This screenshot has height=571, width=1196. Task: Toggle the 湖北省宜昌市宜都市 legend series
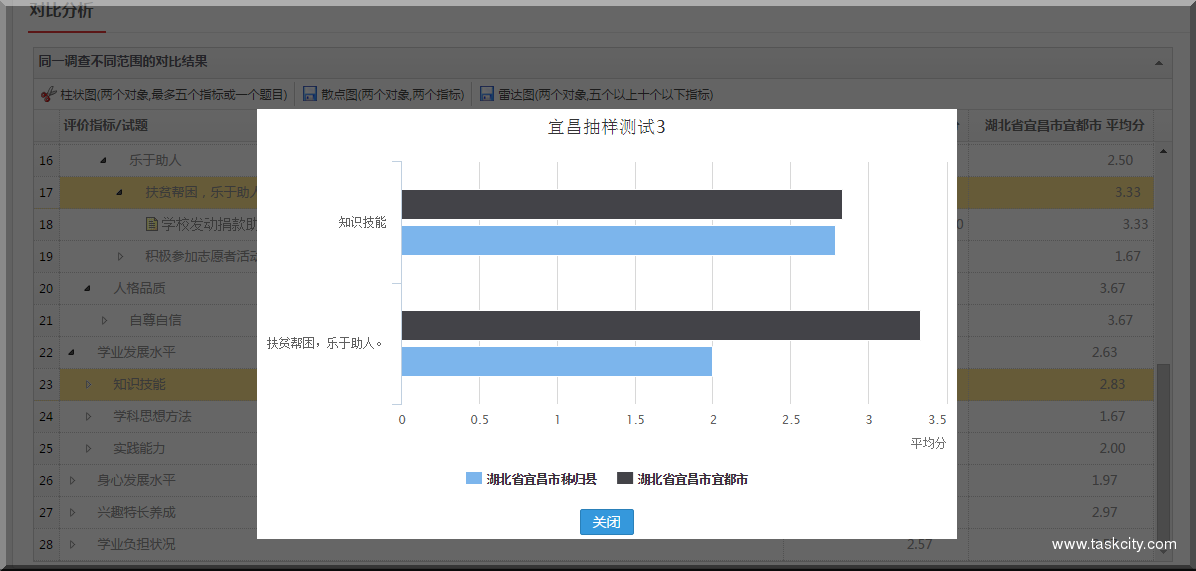[682, 479]
